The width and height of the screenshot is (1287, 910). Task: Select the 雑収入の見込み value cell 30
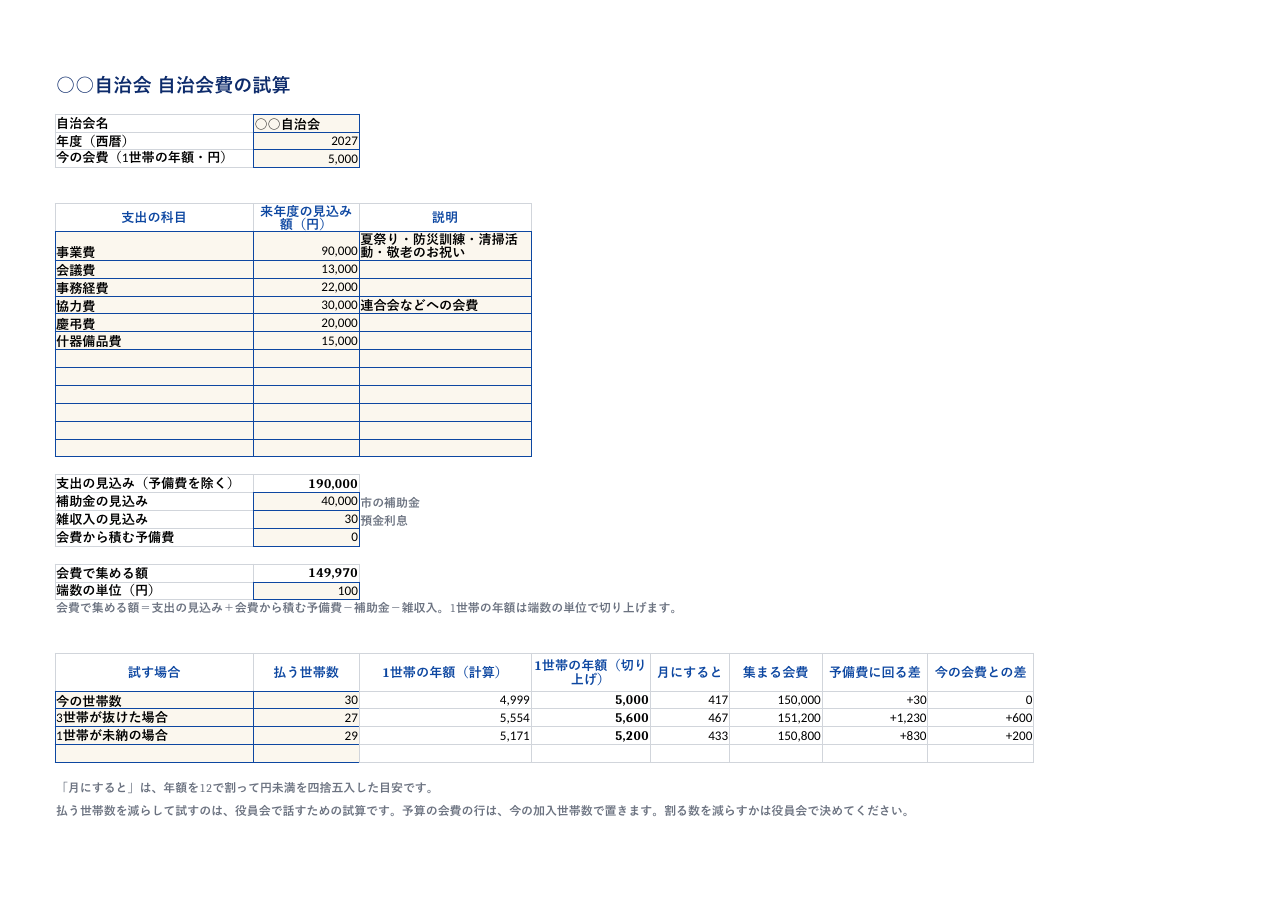(x=306, y=520)
